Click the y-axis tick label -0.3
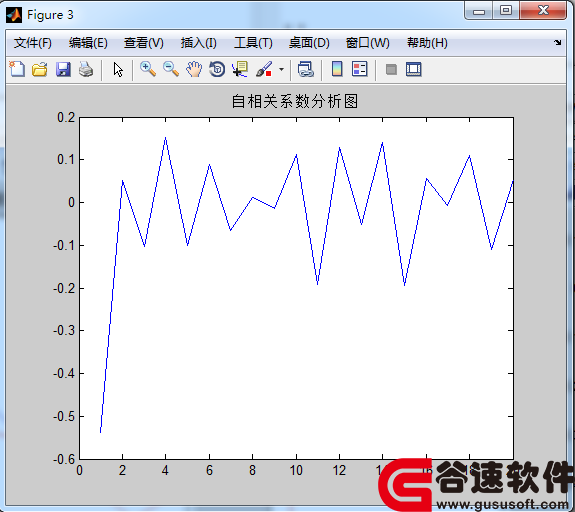 pyautogui.click(x=64, y=330)
